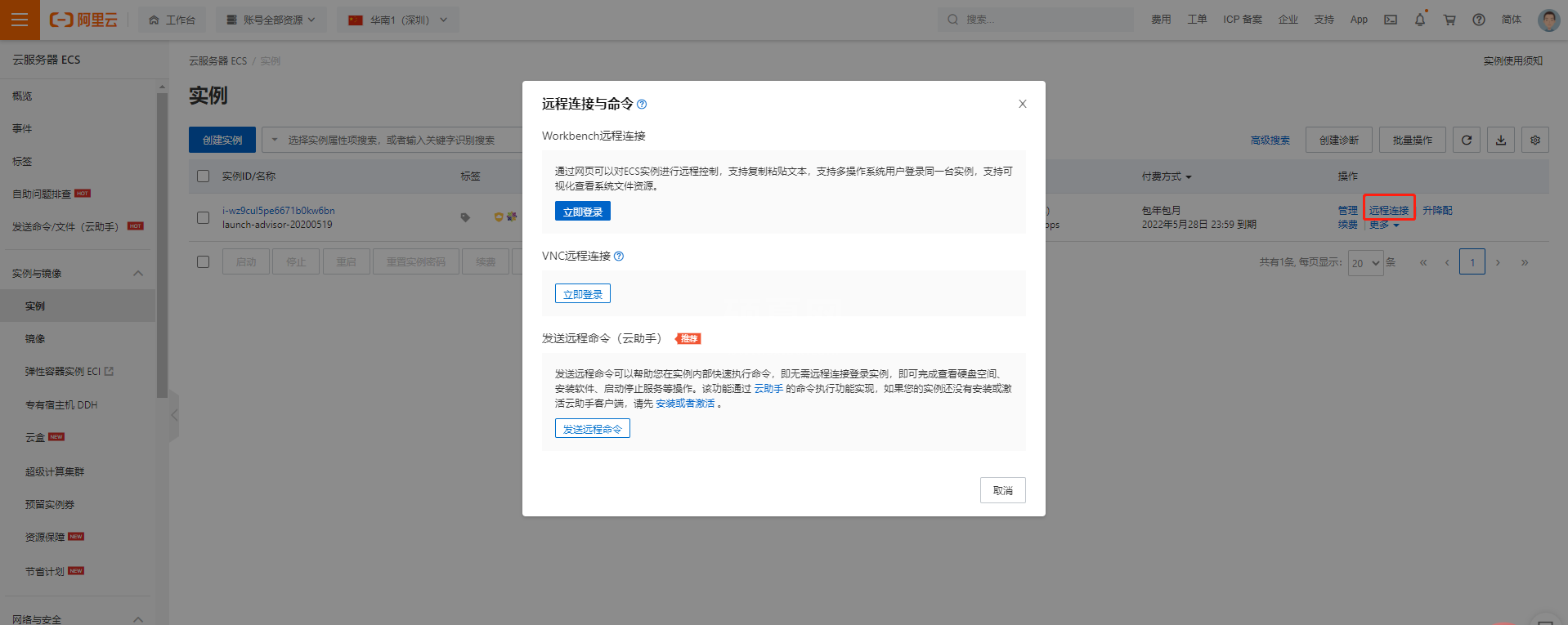
Task: Select the header checkbox for all instances
Action: pos(204,176)
